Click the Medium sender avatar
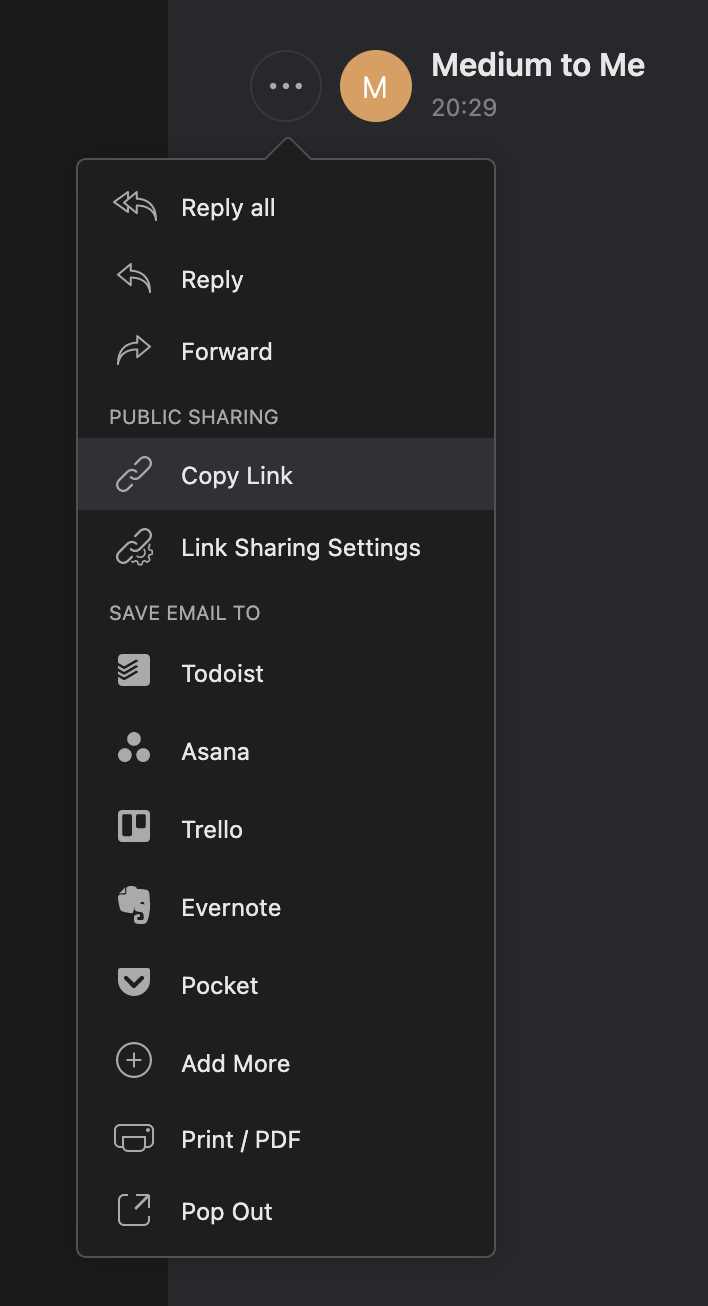Image resolution: width=708 pixels, height=1306 pixels. tap(376, 86)
